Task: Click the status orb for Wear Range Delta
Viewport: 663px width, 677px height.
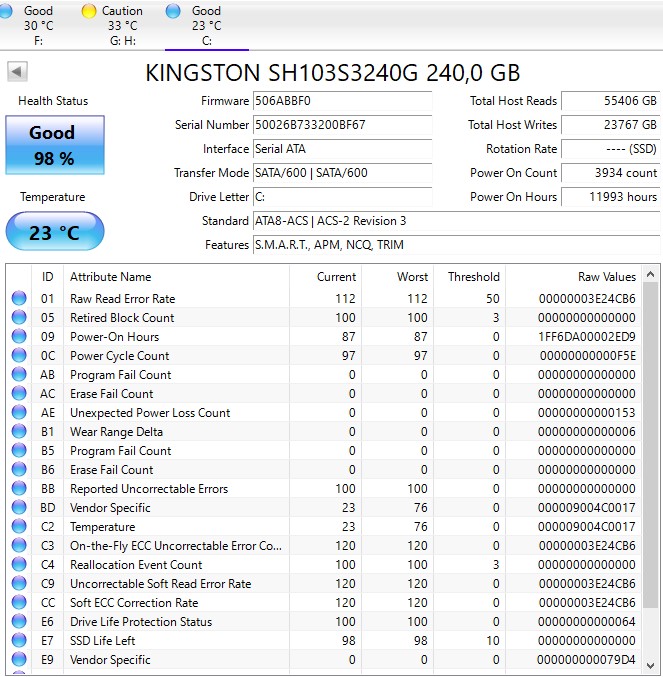Action: (19, 432)
